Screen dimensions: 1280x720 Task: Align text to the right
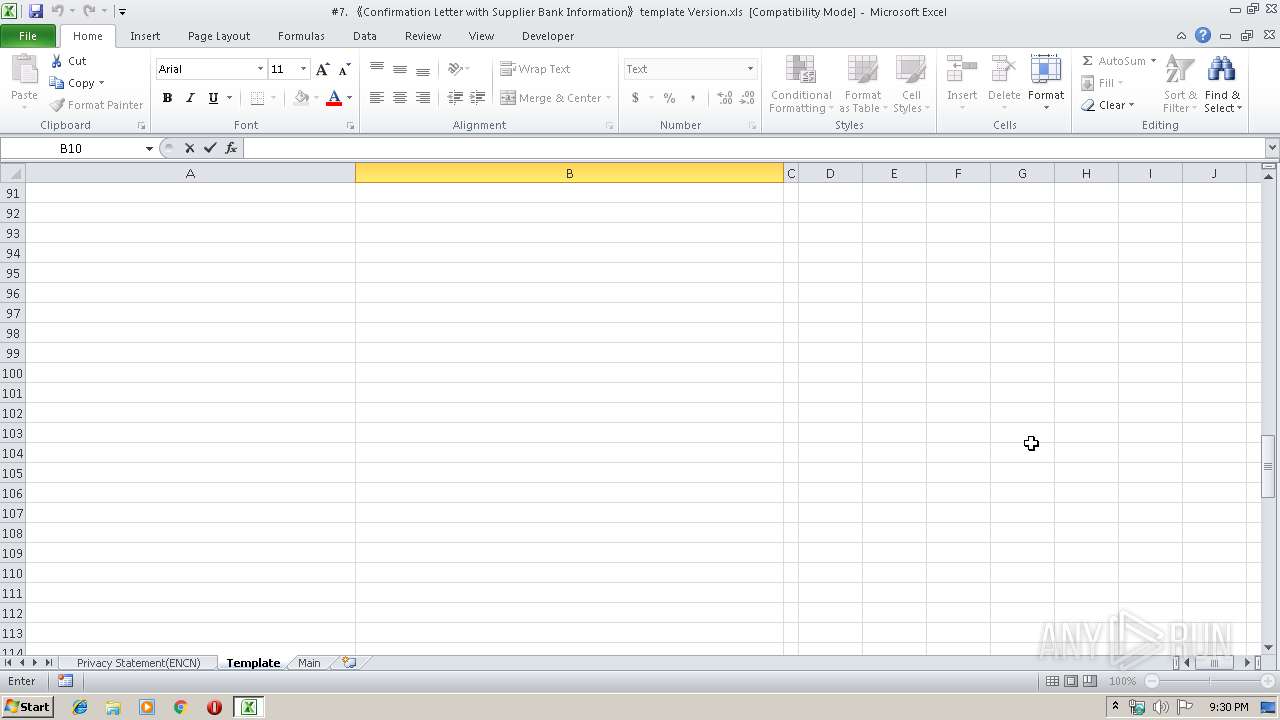point(423,98)
